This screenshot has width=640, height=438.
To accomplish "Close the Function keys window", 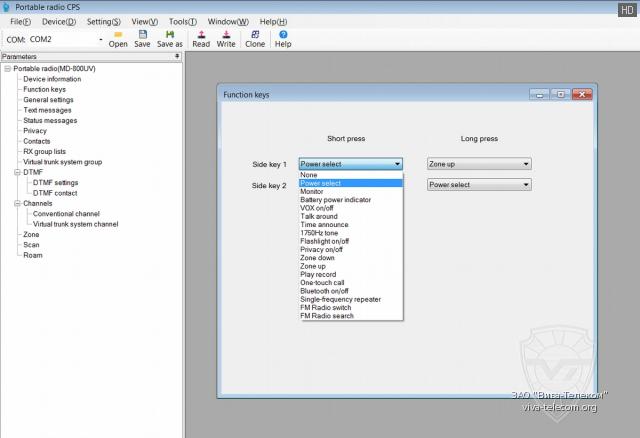I will 582,95.
